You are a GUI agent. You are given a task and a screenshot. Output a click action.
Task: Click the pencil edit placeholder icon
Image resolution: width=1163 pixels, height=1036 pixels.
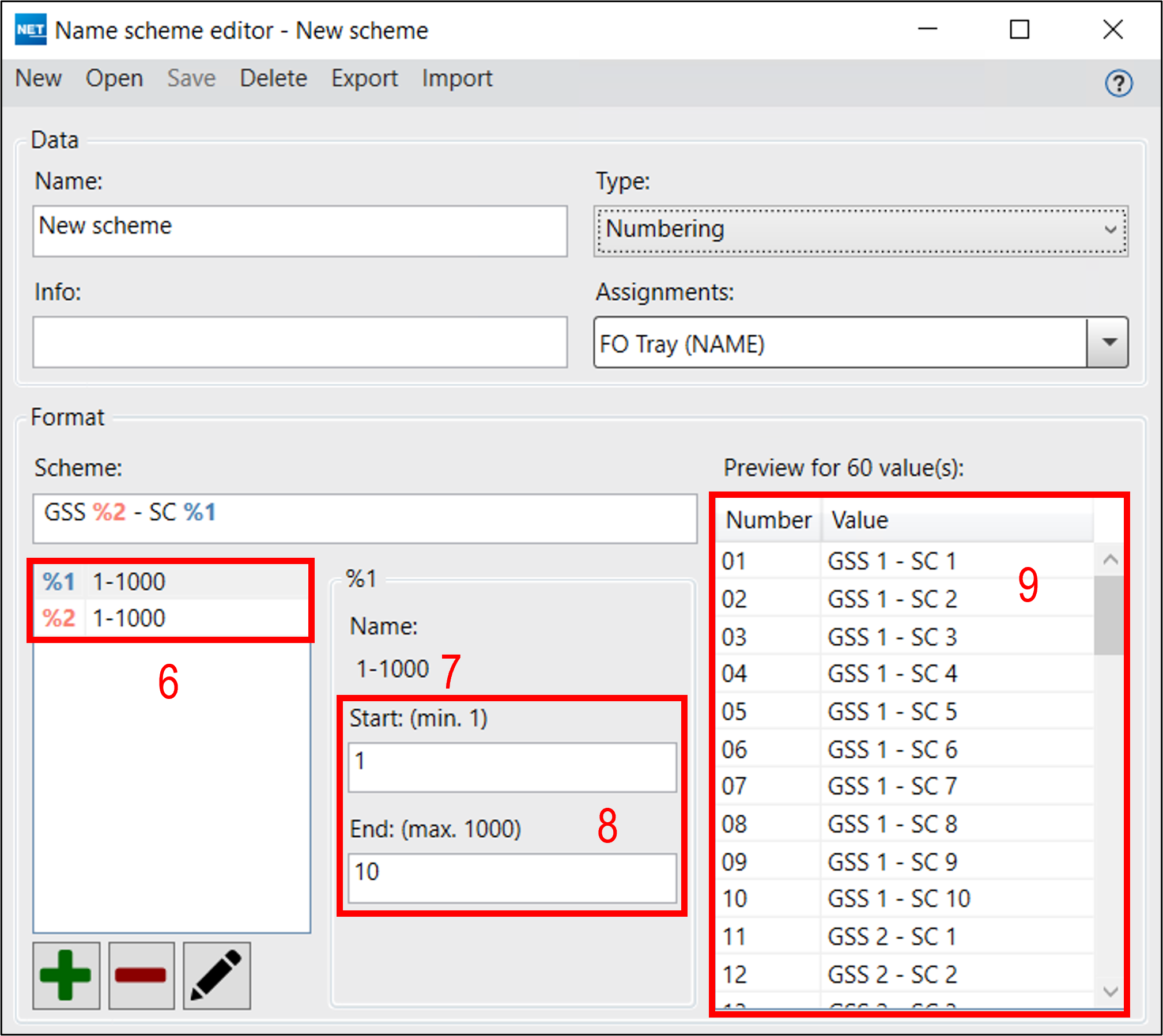click(217, 975)
